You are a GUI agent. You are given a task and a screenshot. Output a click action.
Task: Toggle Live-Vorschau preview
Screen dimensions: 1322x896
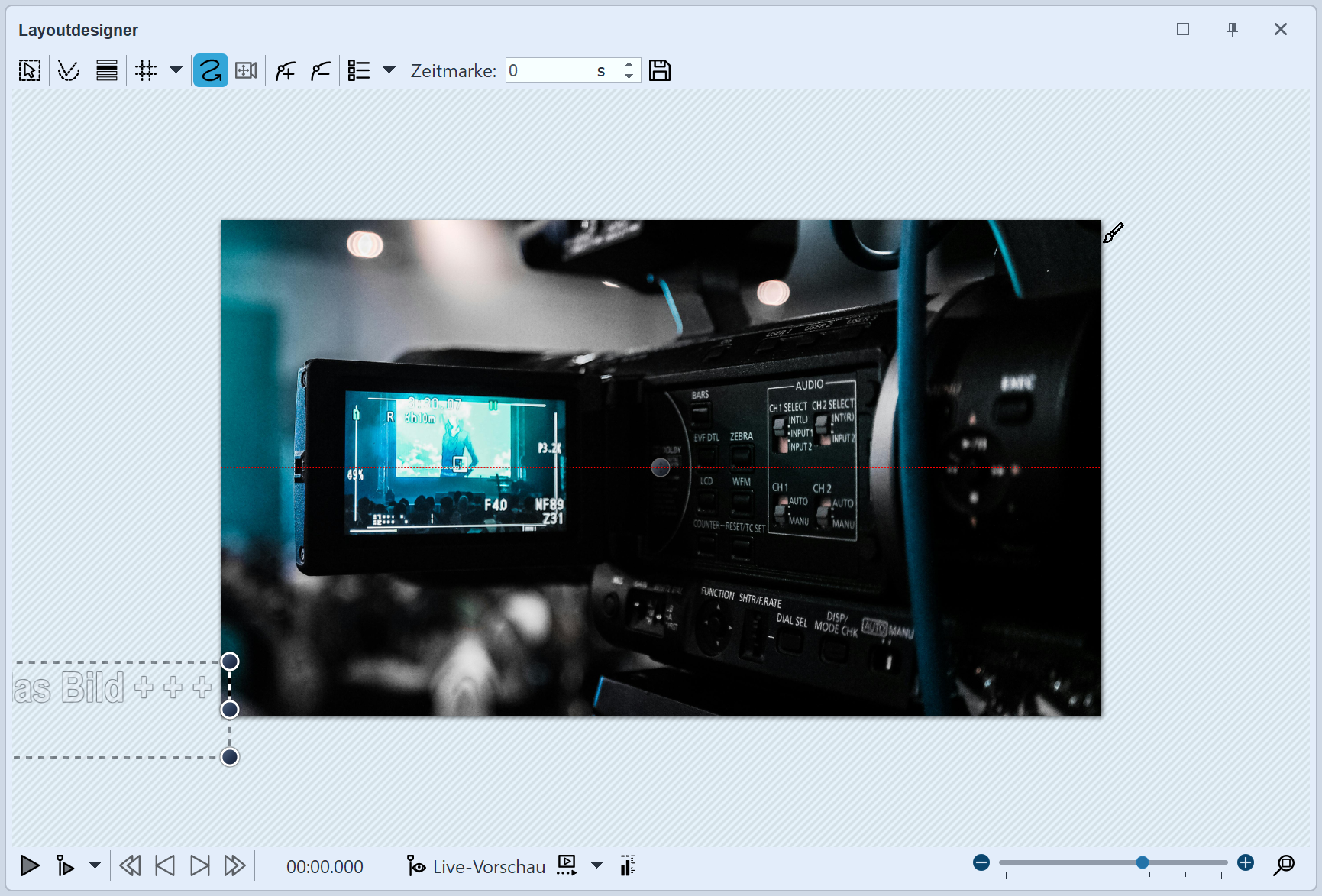coord(477,866)
